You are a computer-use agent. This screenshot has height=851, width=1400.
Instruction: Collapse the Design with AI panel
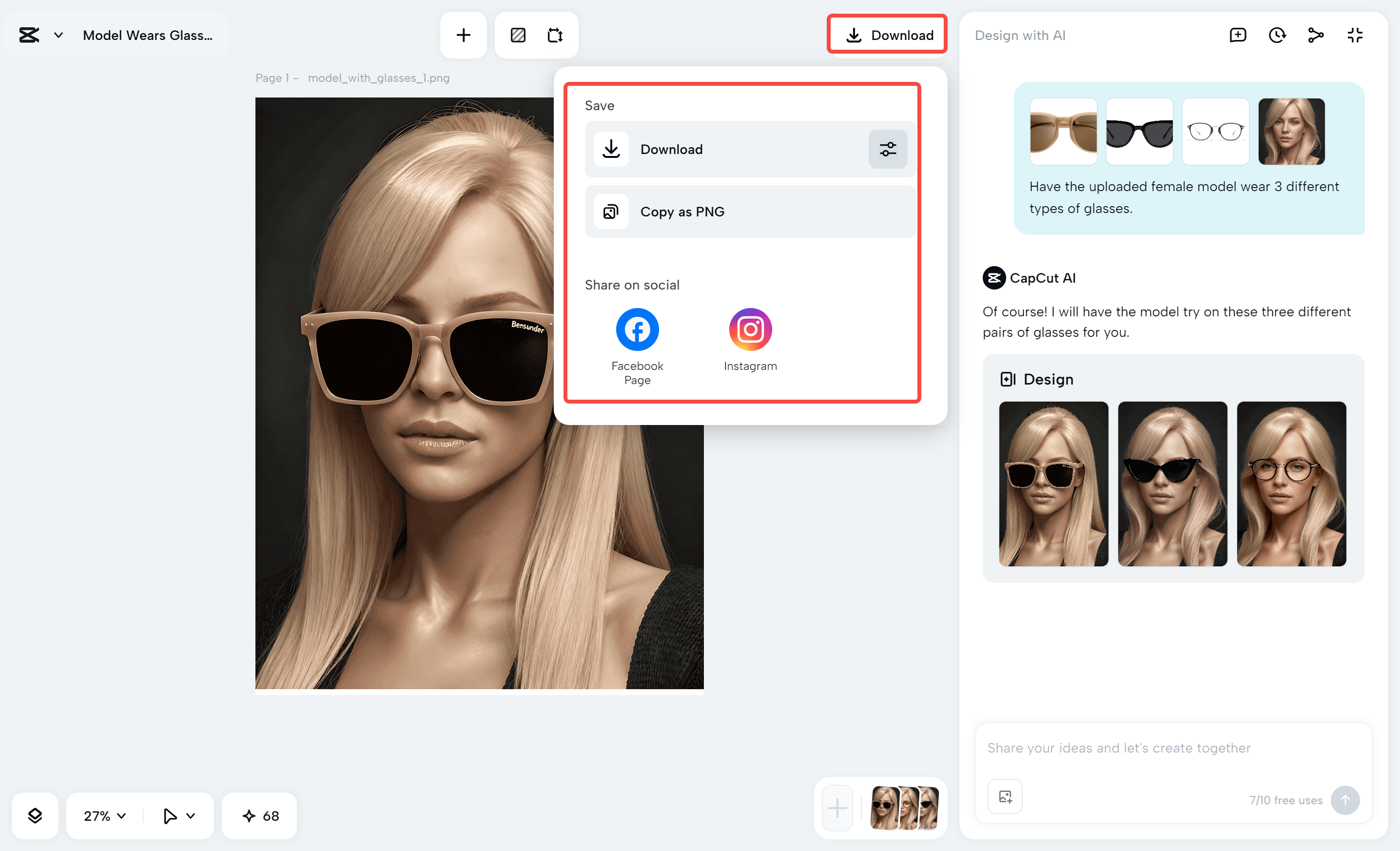tap(1355, 35)
